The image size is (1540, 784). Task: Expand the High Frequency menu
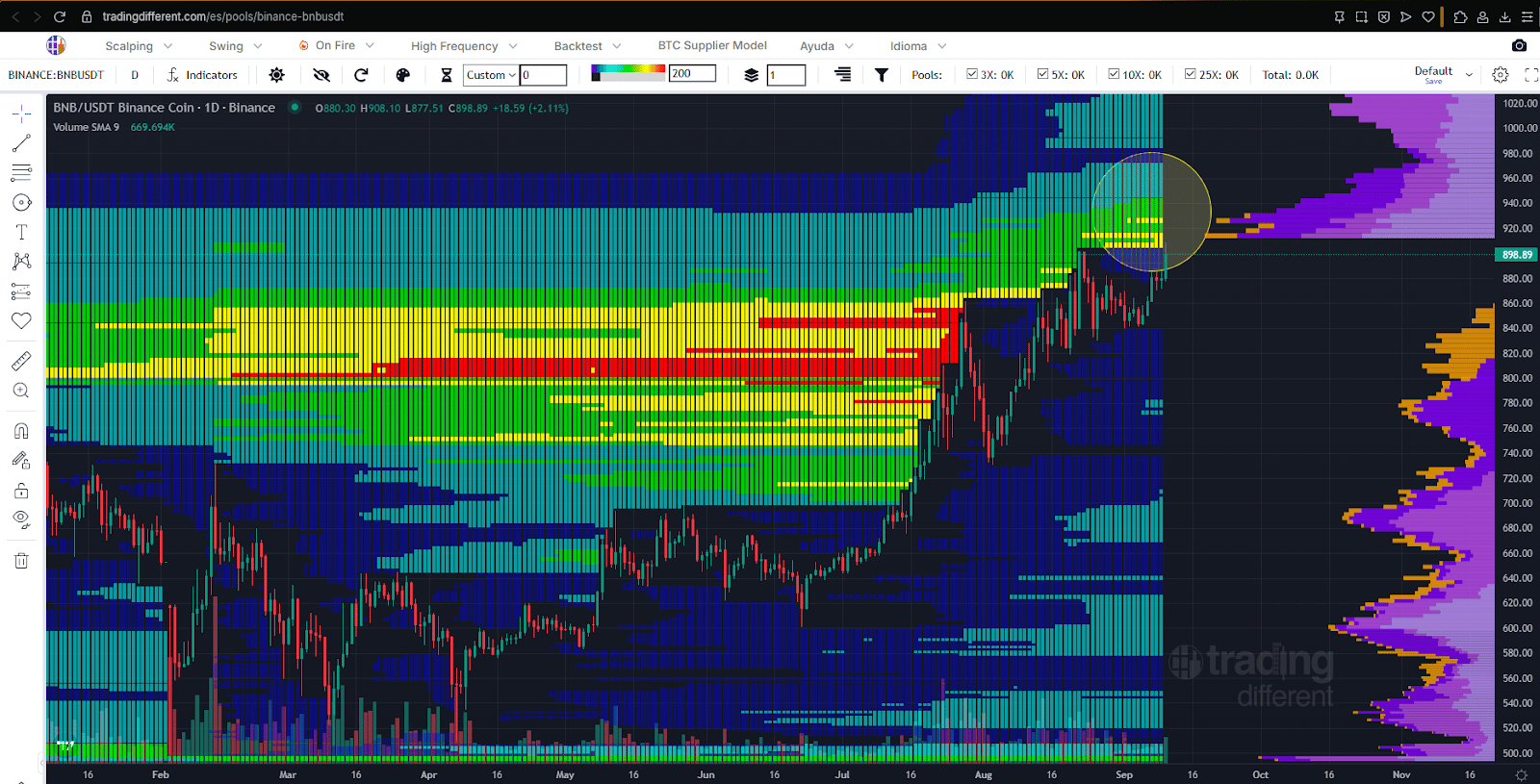[x=464, y=46]
